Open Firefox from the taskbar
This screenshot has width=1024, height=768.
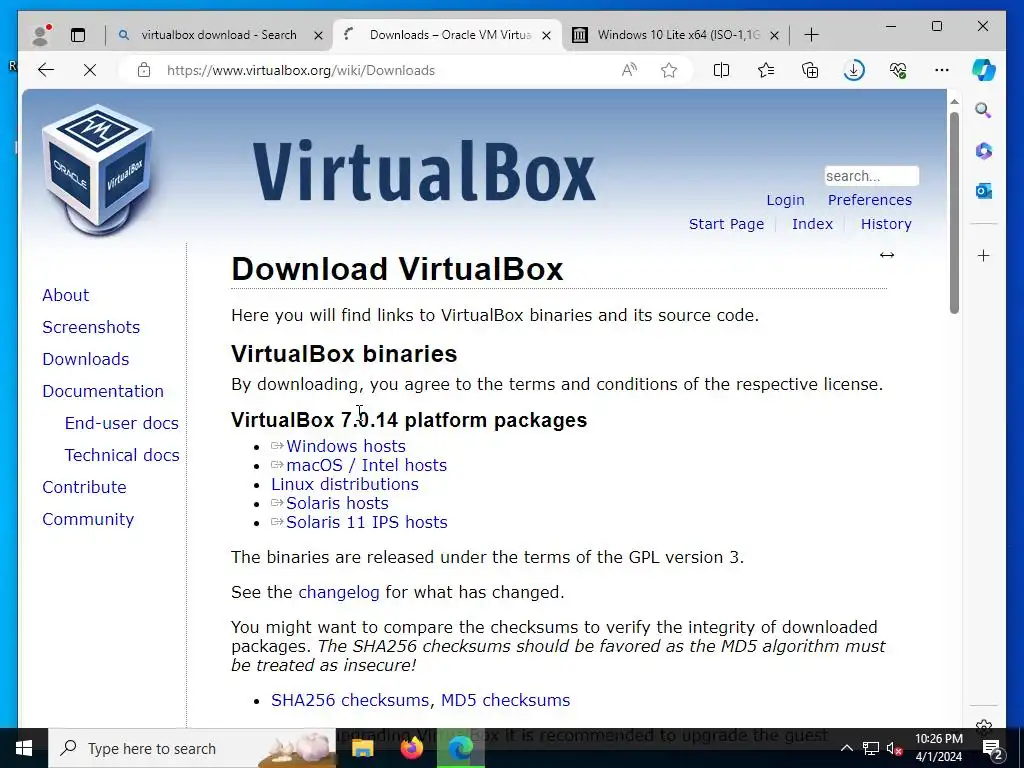[x=411, y=748]
